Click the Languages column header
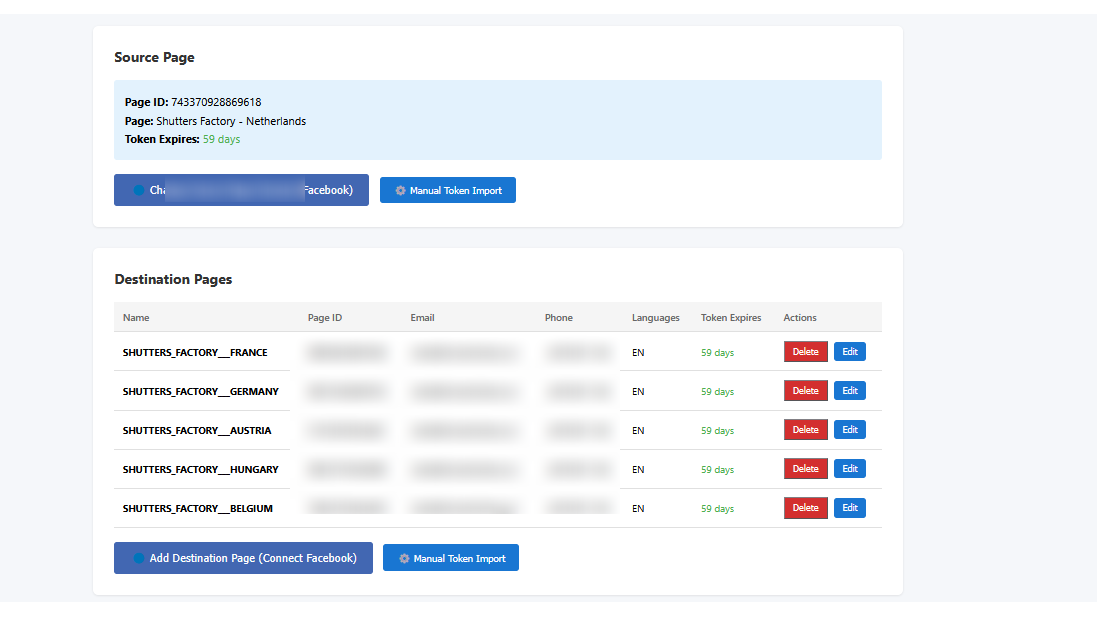 (656, 318)
